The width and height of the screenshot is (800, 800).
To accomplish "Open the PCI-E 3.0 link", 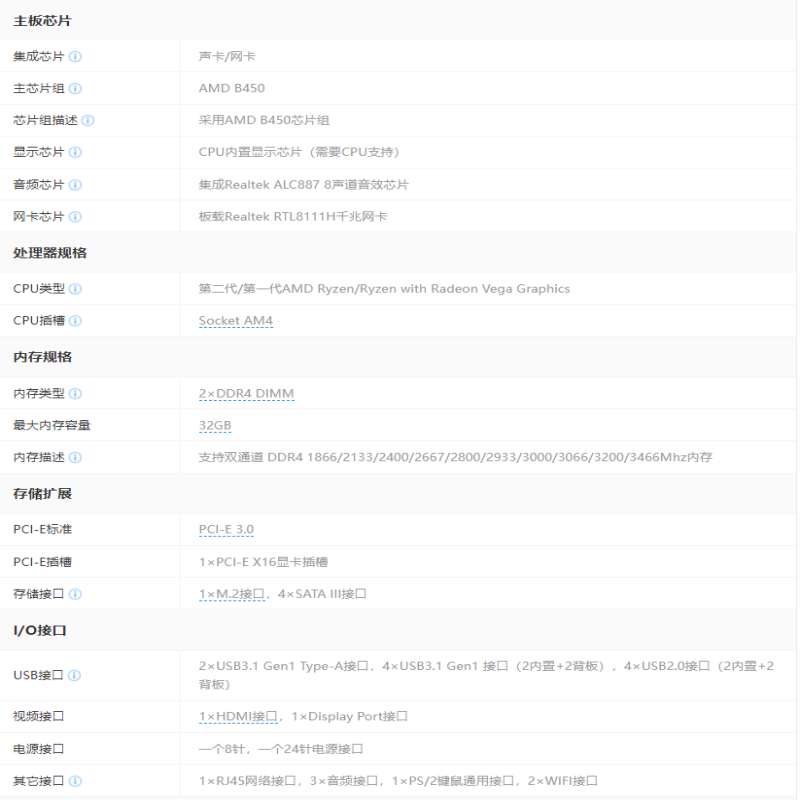I will point(226,530).
